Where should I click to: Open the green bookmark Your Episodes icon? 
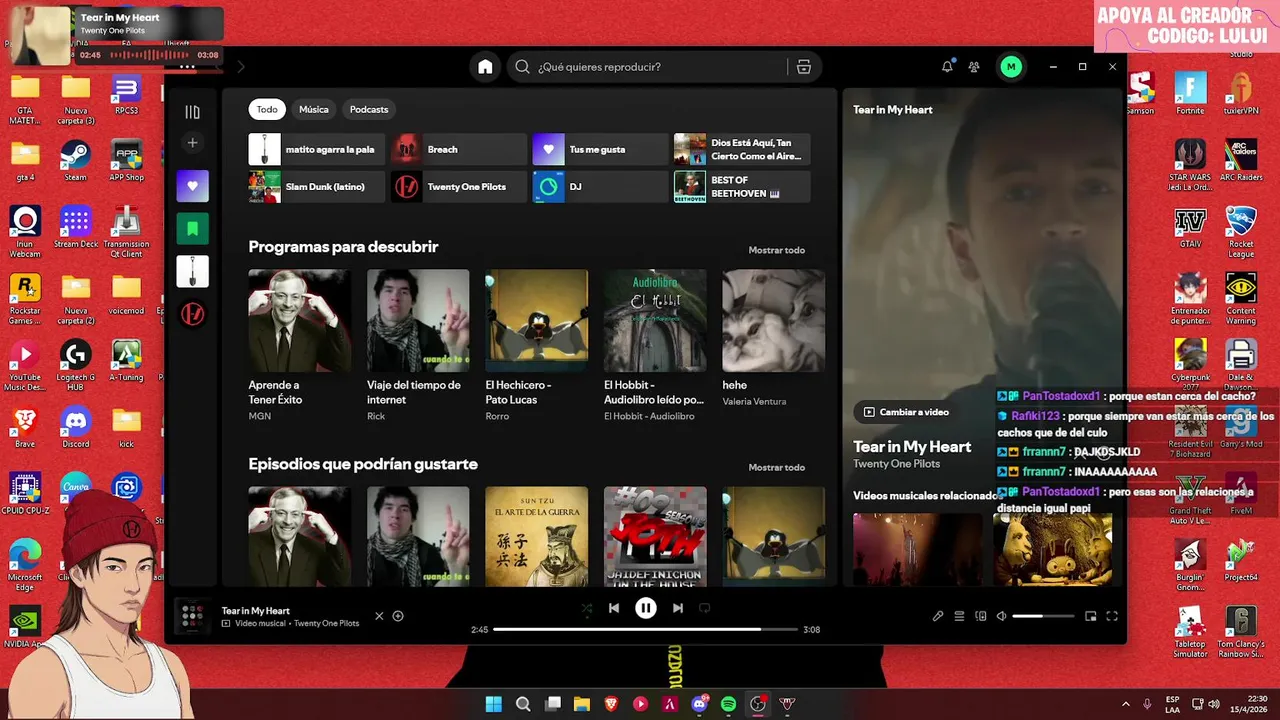[193, 229]
